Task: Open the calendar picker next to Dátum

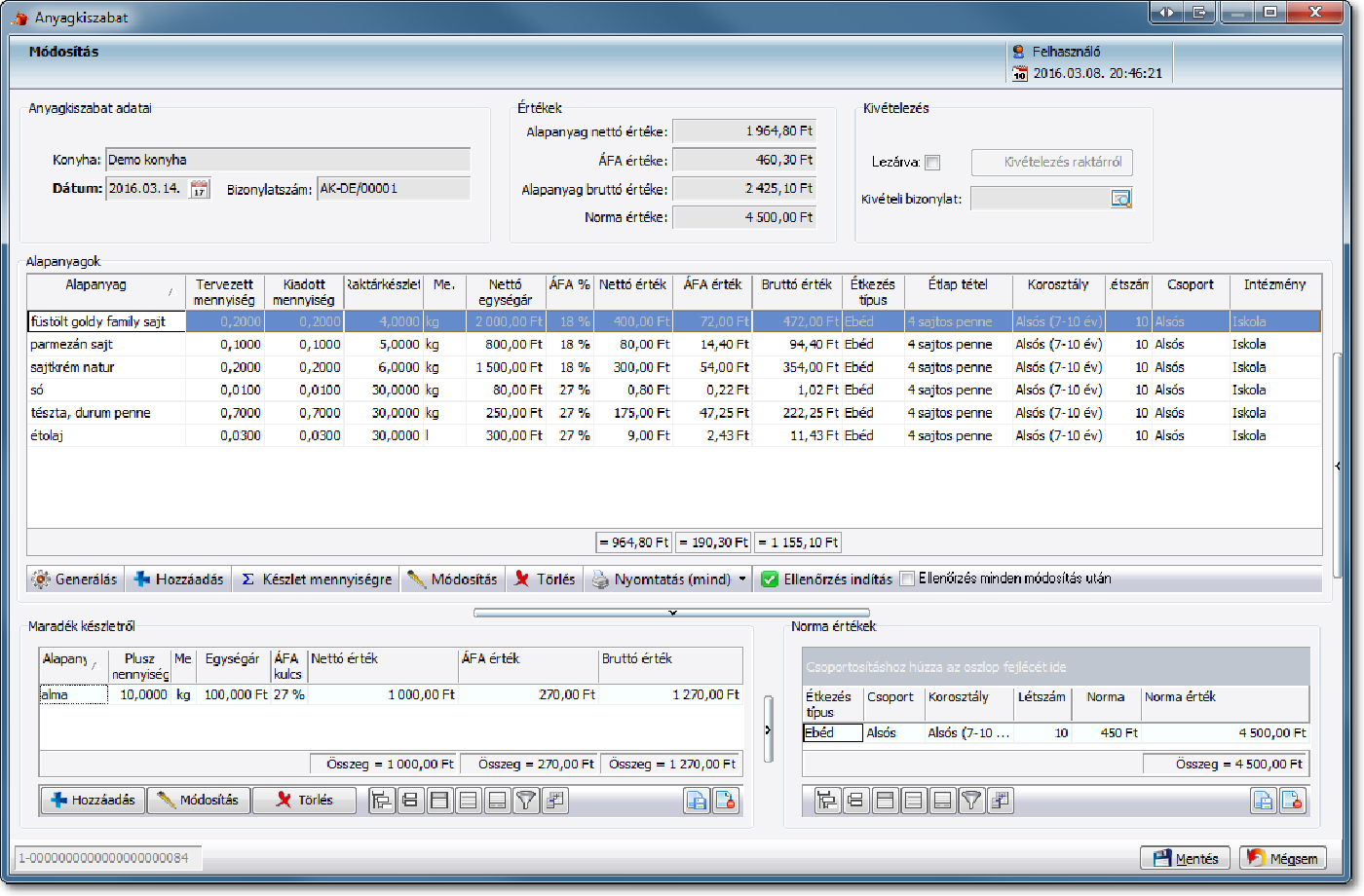Action: click(x=199, y=189)
